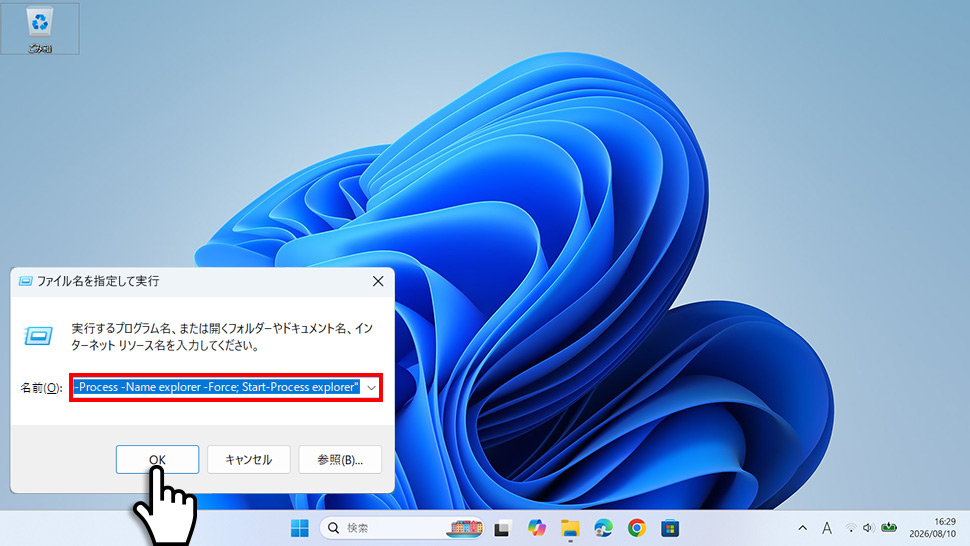Open the Wi-Fi network tray icon

point(851,528)
